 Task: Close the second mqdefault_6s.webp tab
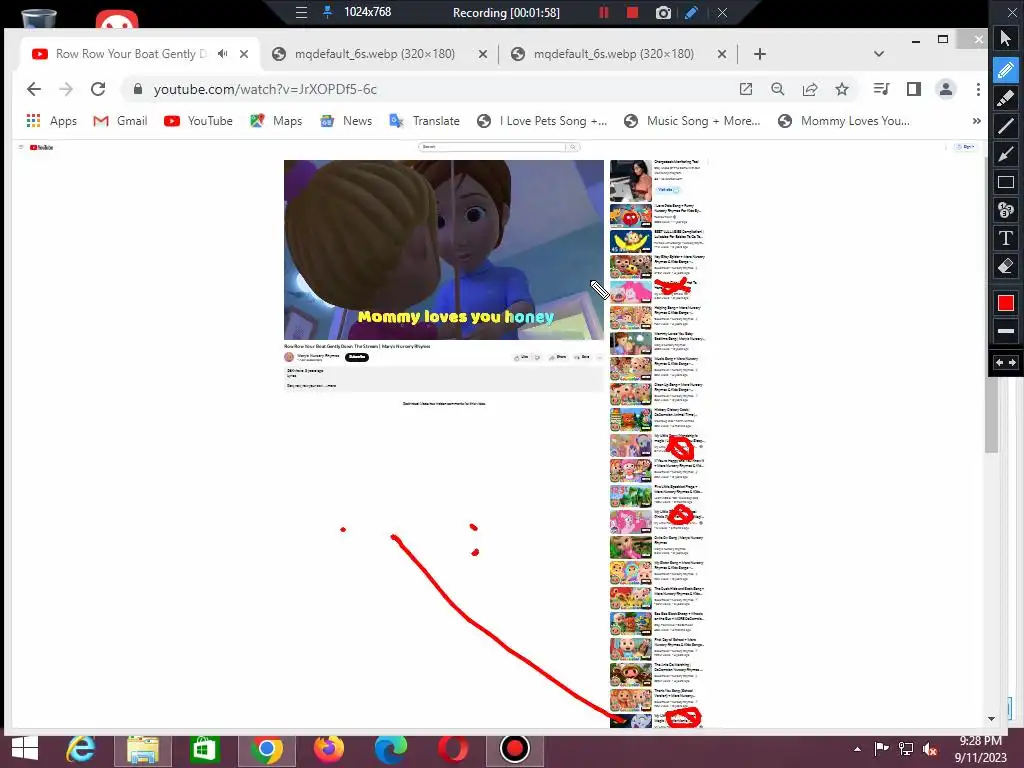722,54
